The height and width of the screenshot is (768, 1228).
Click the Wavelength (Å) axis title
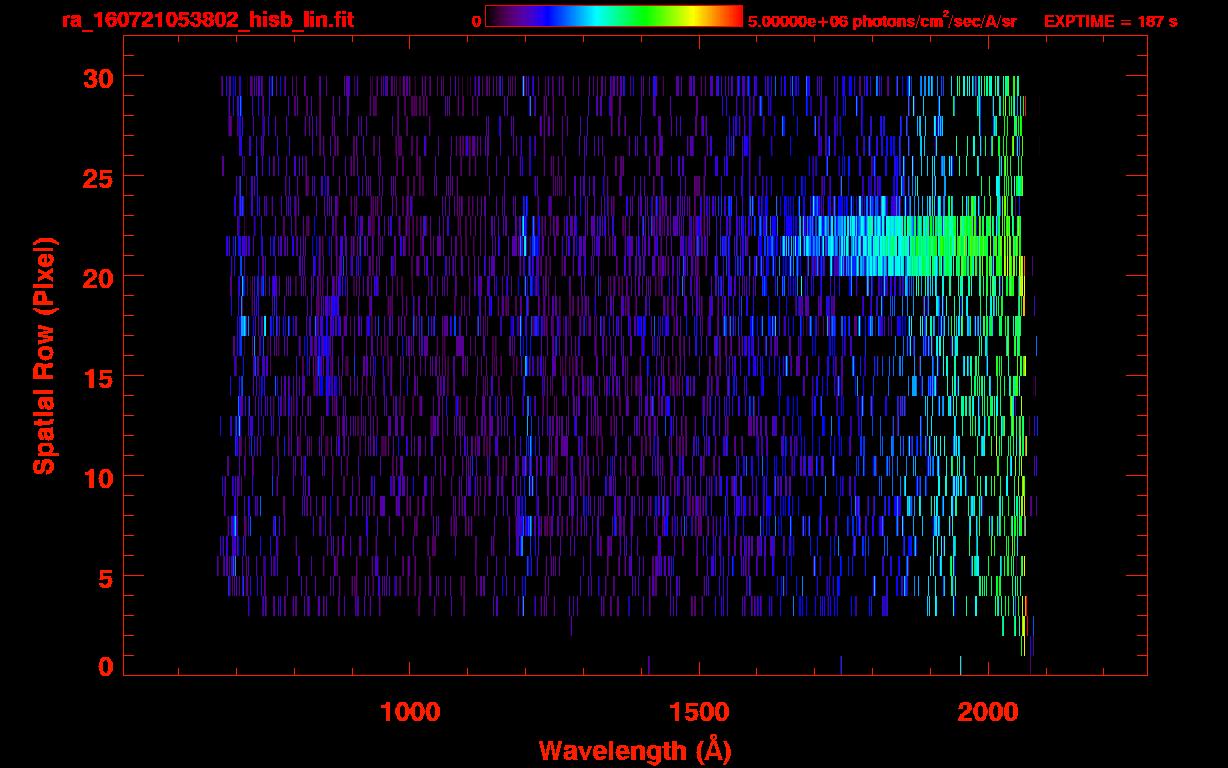635,750
